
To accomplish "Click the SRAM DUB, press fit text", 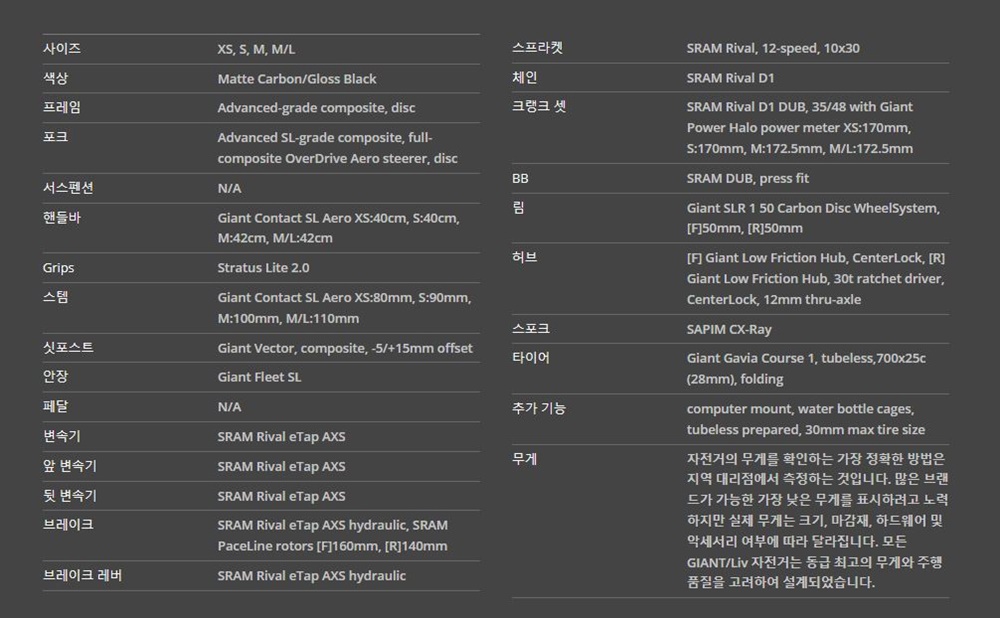I will [x=747, y=178].
